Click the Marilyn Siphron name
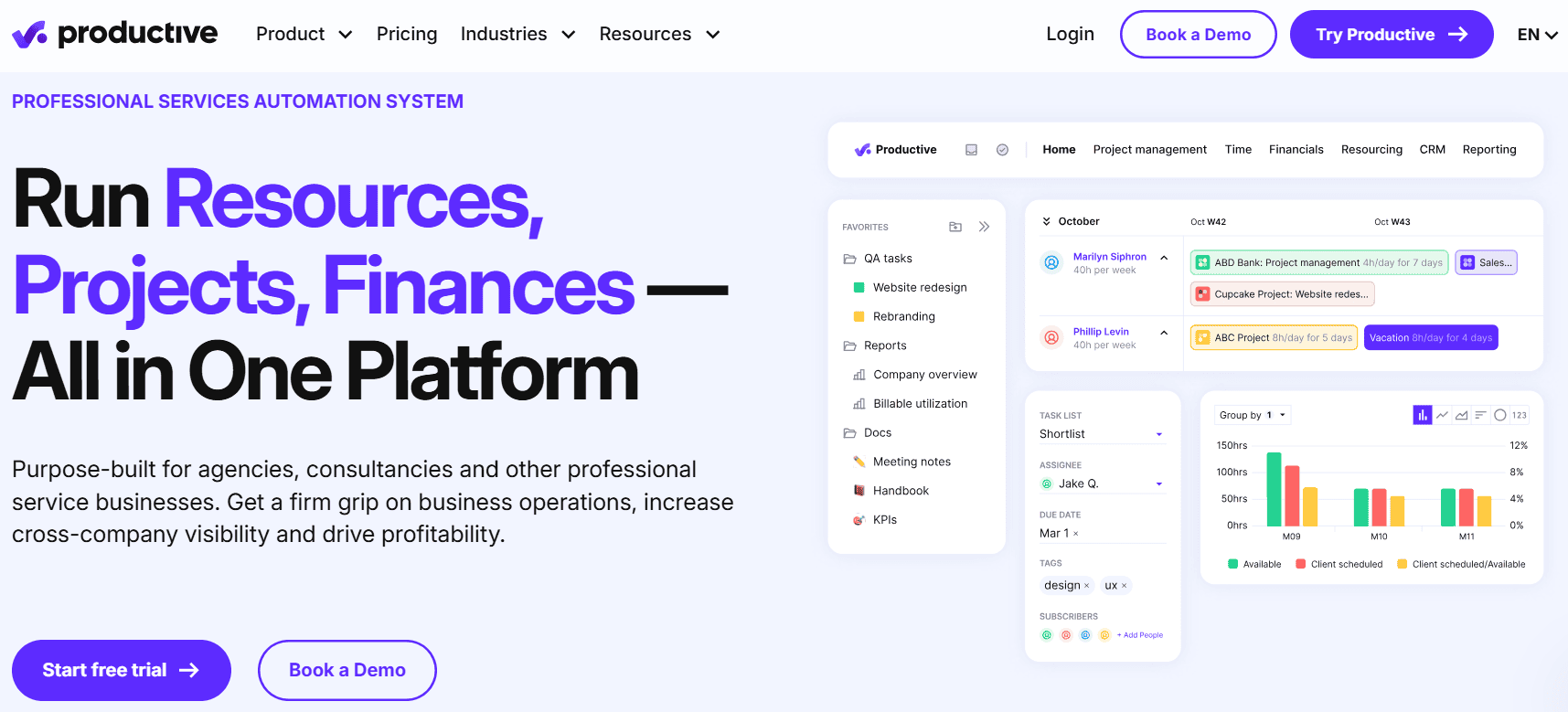Screen dimensions: 1568x712 [1109, 257]
